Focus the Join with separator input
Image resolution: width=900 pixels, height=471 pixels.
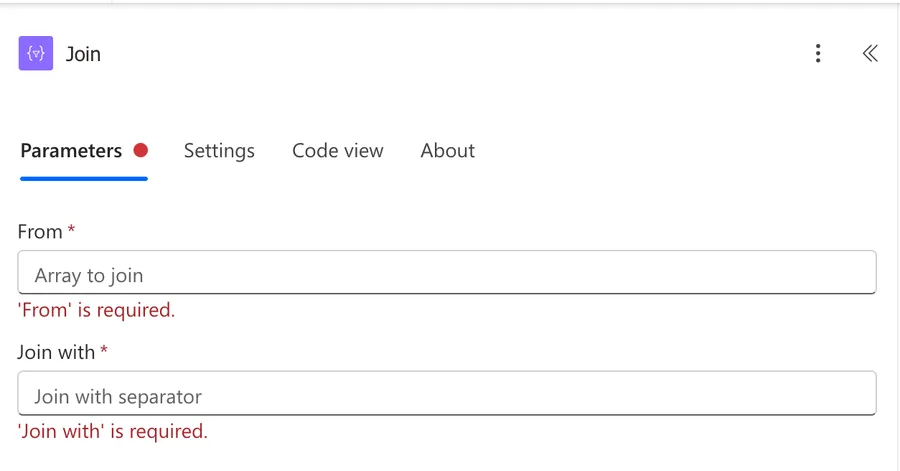[x=447, y=393]
